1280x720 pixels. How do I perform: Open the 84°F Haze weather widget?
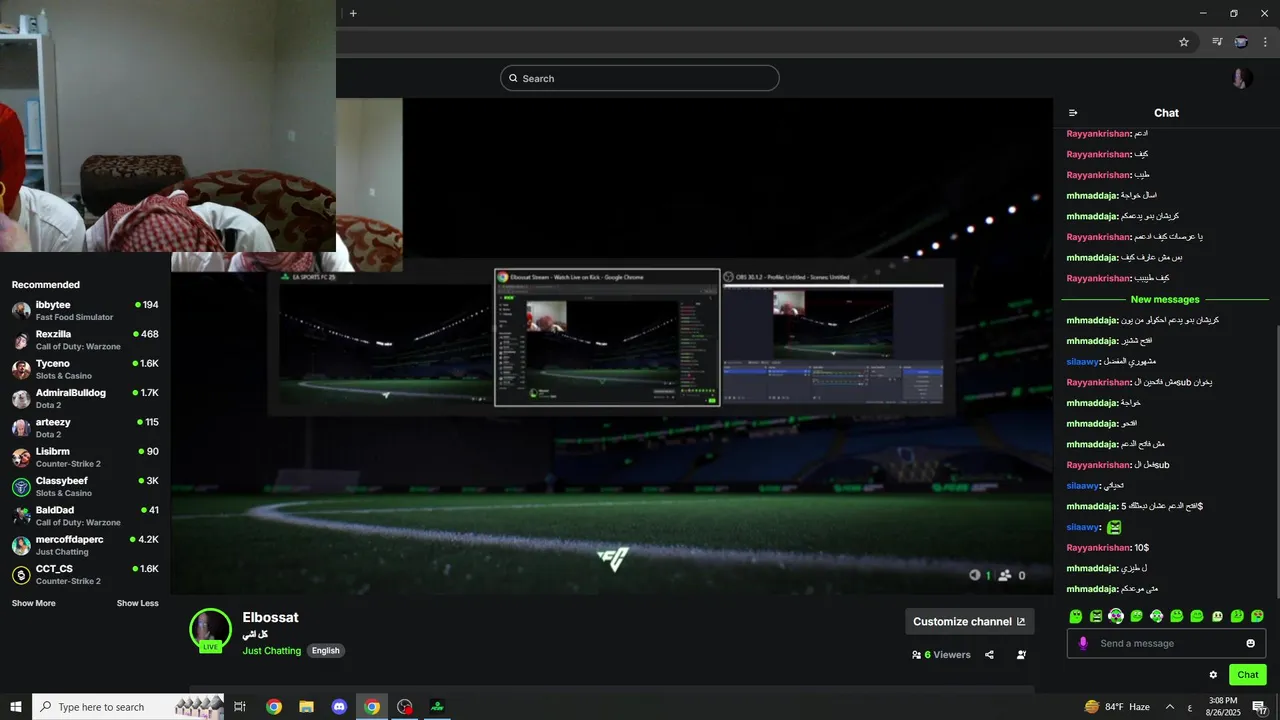pyautogui.click(x=1117, y=707)
